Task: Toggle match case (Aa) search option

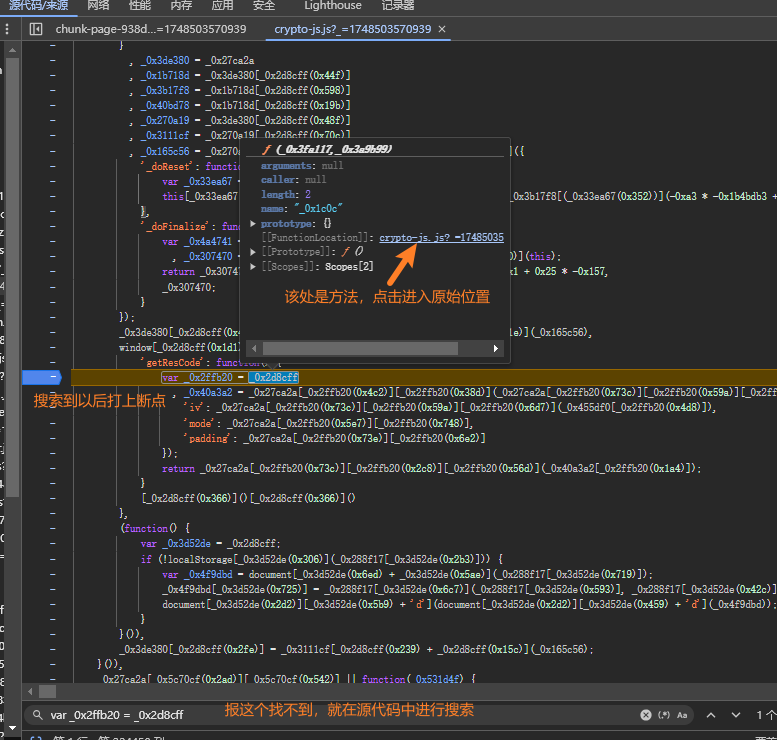Action: (x=683, y=715)
